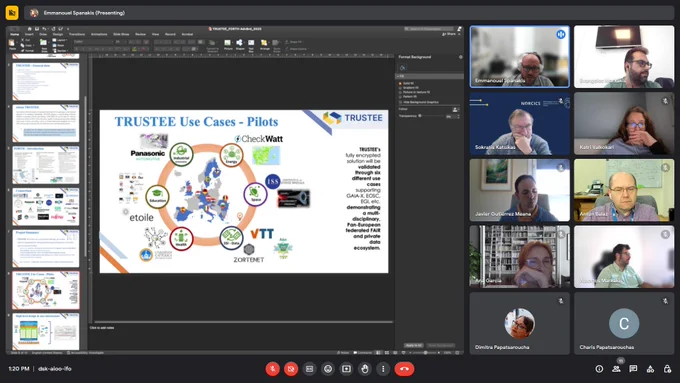The width and height of the screenshot is (680, 383).
Task: Switch to the Transitions ribbon tab
Action: pyautogui.click(x=77, y=34)
